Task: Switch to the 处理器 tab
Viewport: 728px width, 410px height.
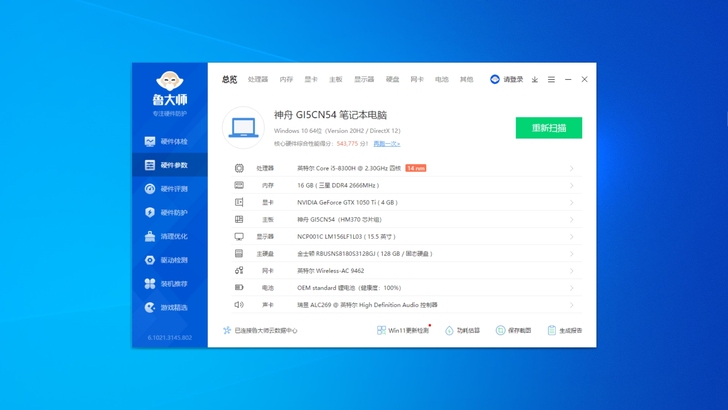Action: pyautogui.click(x=258, y=79)
